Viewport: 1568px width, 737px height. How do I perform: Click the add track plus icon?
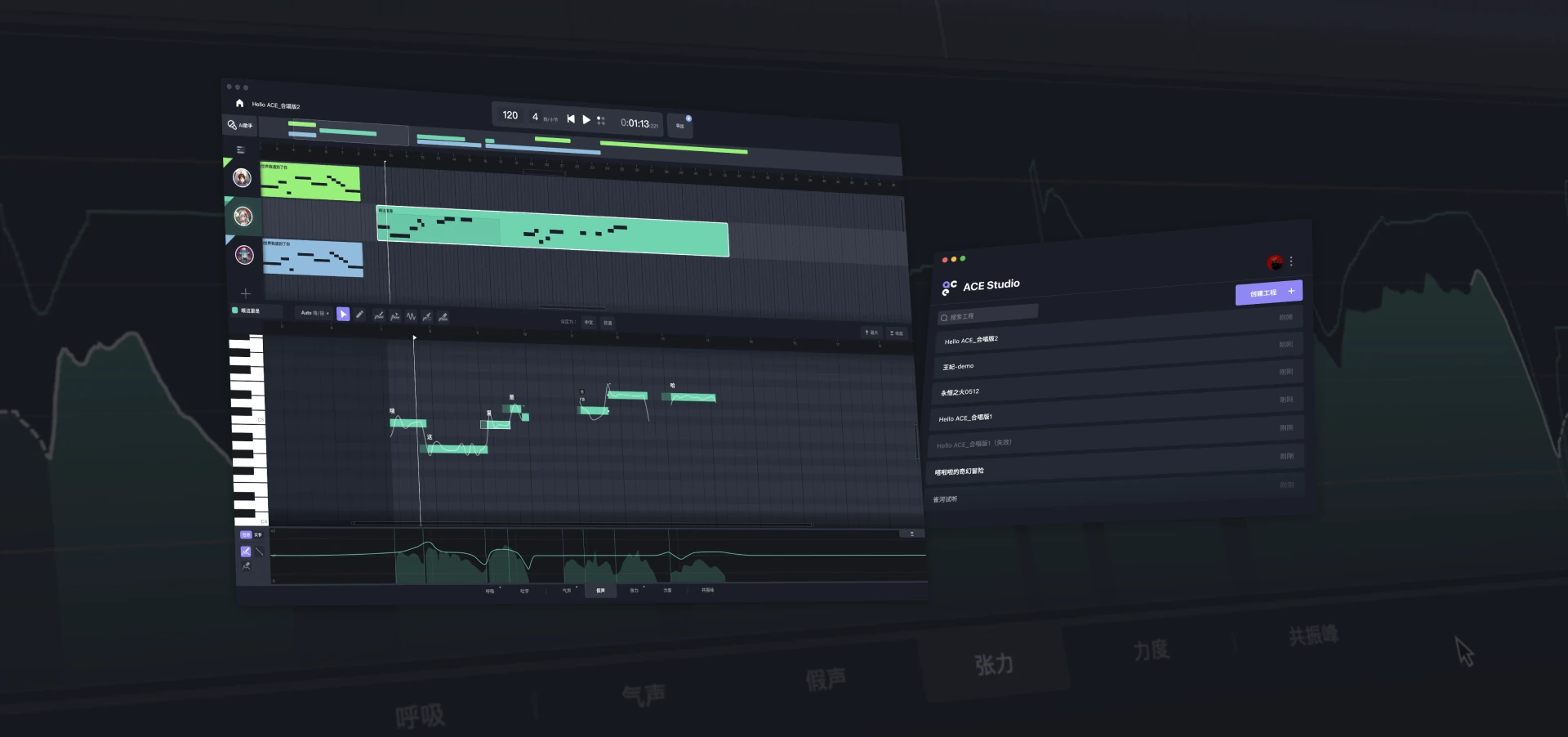tap(246, 293)
